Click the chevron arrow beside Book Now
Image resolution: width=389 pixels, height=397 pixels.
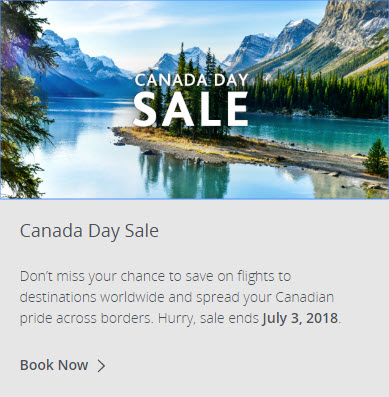pyautogui.click(x=101, y=366)
